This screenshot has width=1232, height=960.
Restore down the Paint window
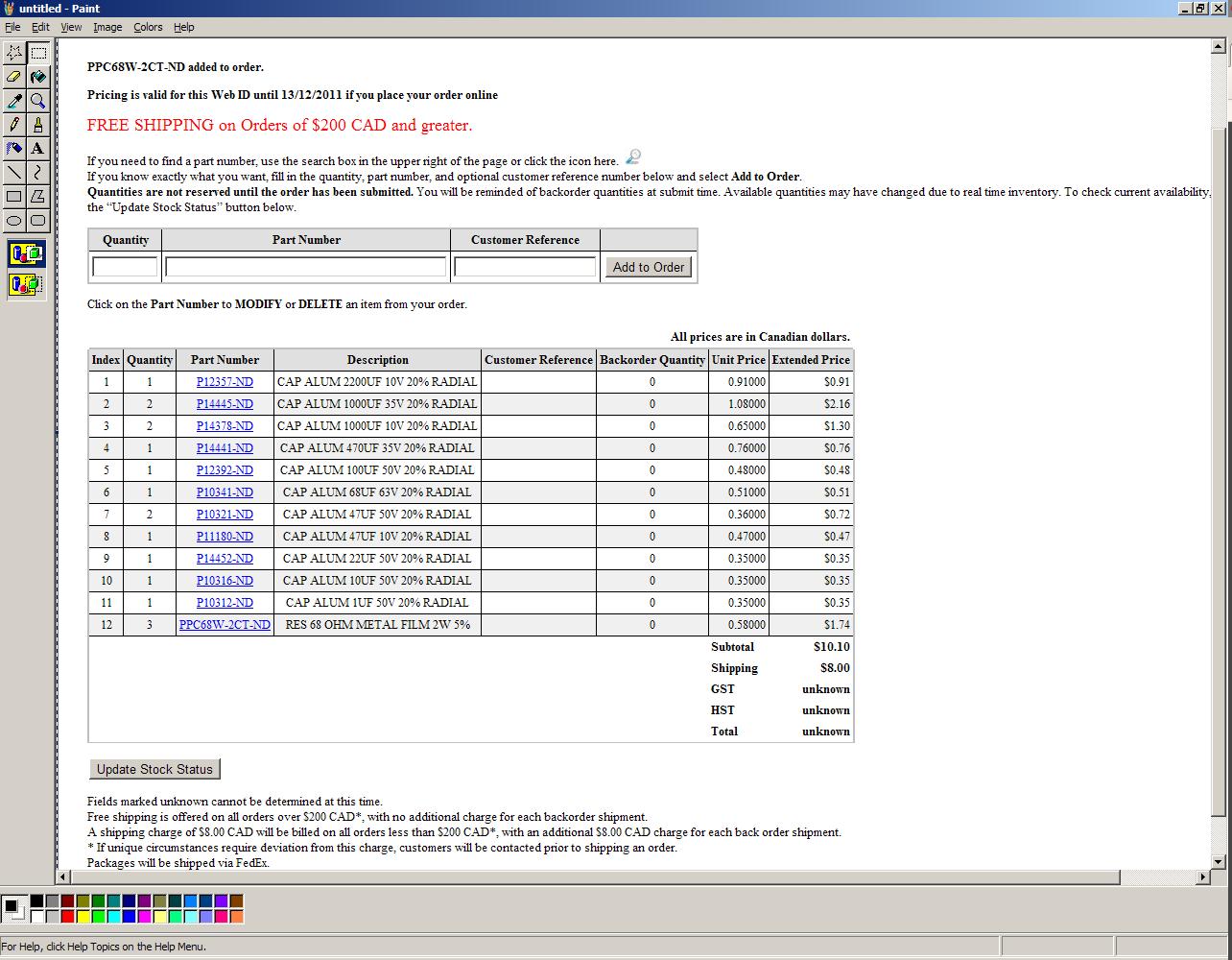click(1200, 9)
